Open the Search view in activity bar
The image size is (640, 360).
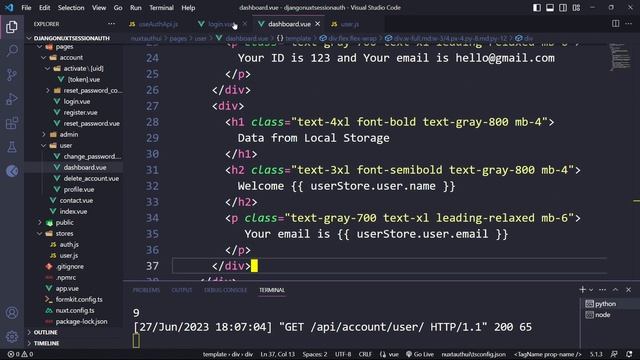(12, 51)
